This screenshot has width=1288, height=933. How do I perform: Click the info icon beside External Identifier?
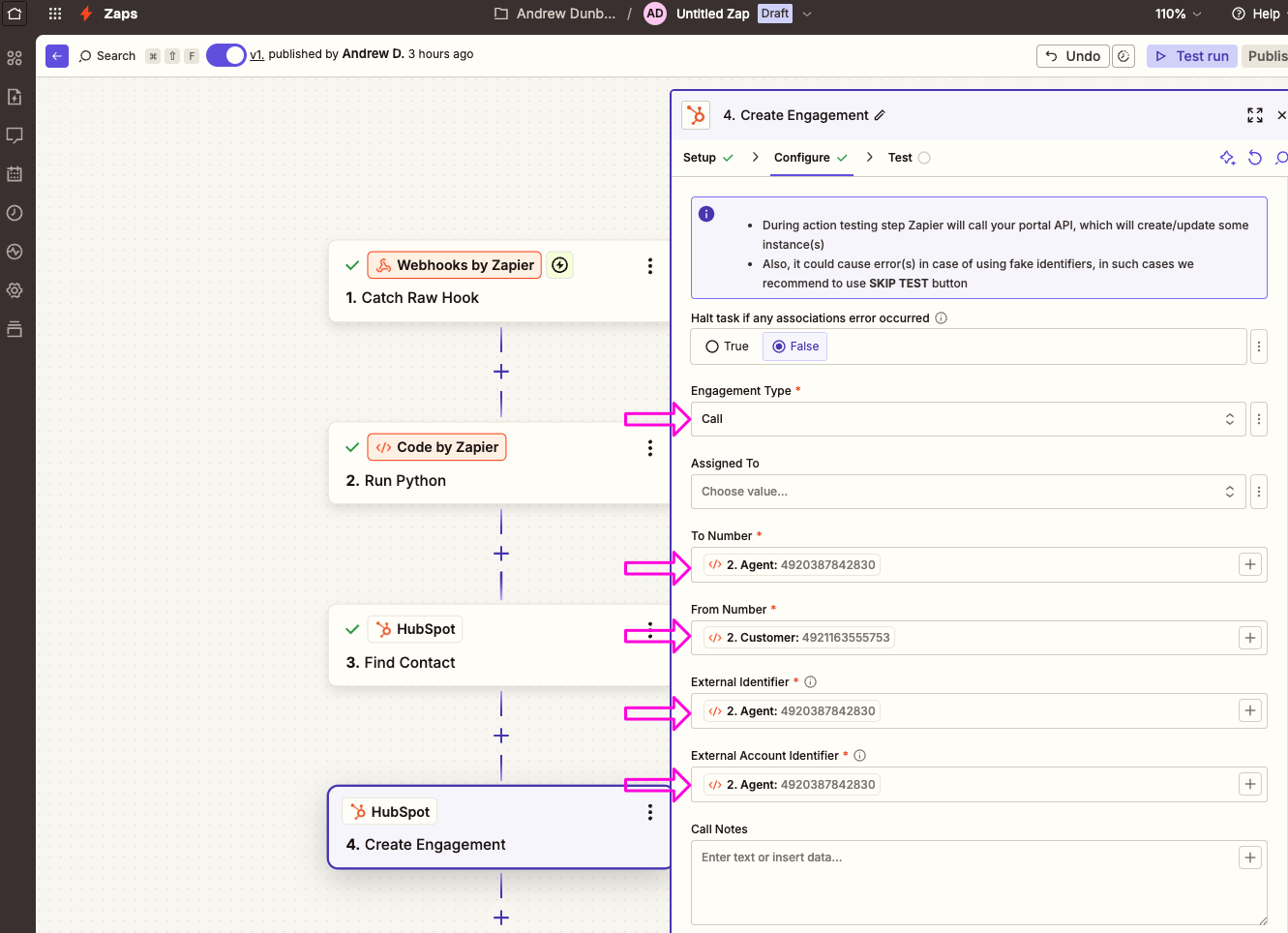pos(811,682)
